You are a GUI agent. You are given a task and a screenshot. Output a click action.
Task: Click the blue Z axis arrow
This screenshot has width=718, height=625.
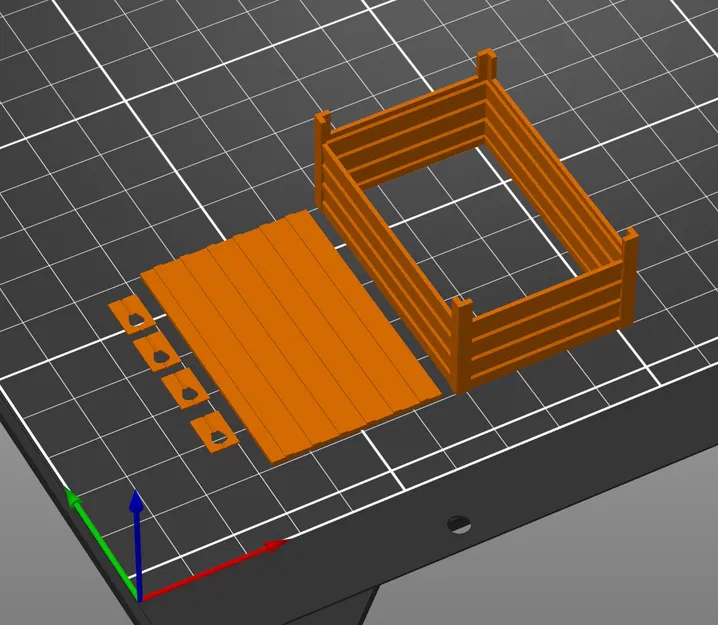coord(137,545)
